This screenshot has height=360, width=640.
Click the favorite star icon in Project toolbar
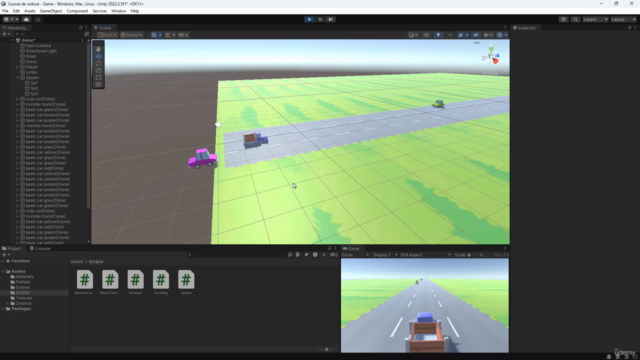coord(324,255)
